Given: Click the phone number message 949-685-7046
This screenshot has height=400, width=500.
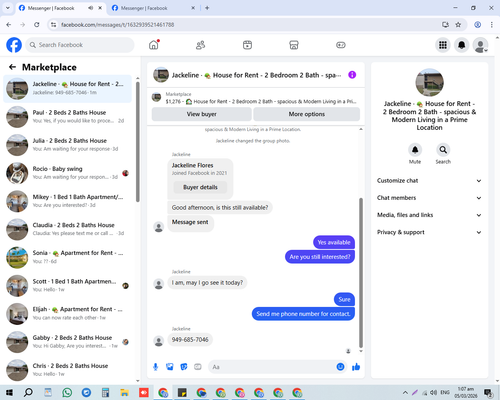Looking at the screenshot, I should click(x=190, y=340).
